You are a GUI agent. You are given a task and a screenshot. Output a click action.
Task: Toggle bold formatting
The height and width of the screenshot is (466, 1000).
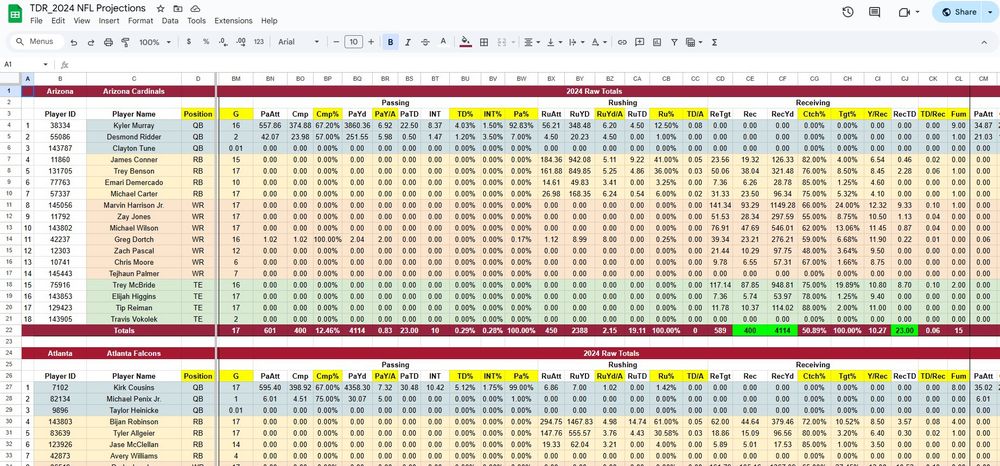pos(390,42)
